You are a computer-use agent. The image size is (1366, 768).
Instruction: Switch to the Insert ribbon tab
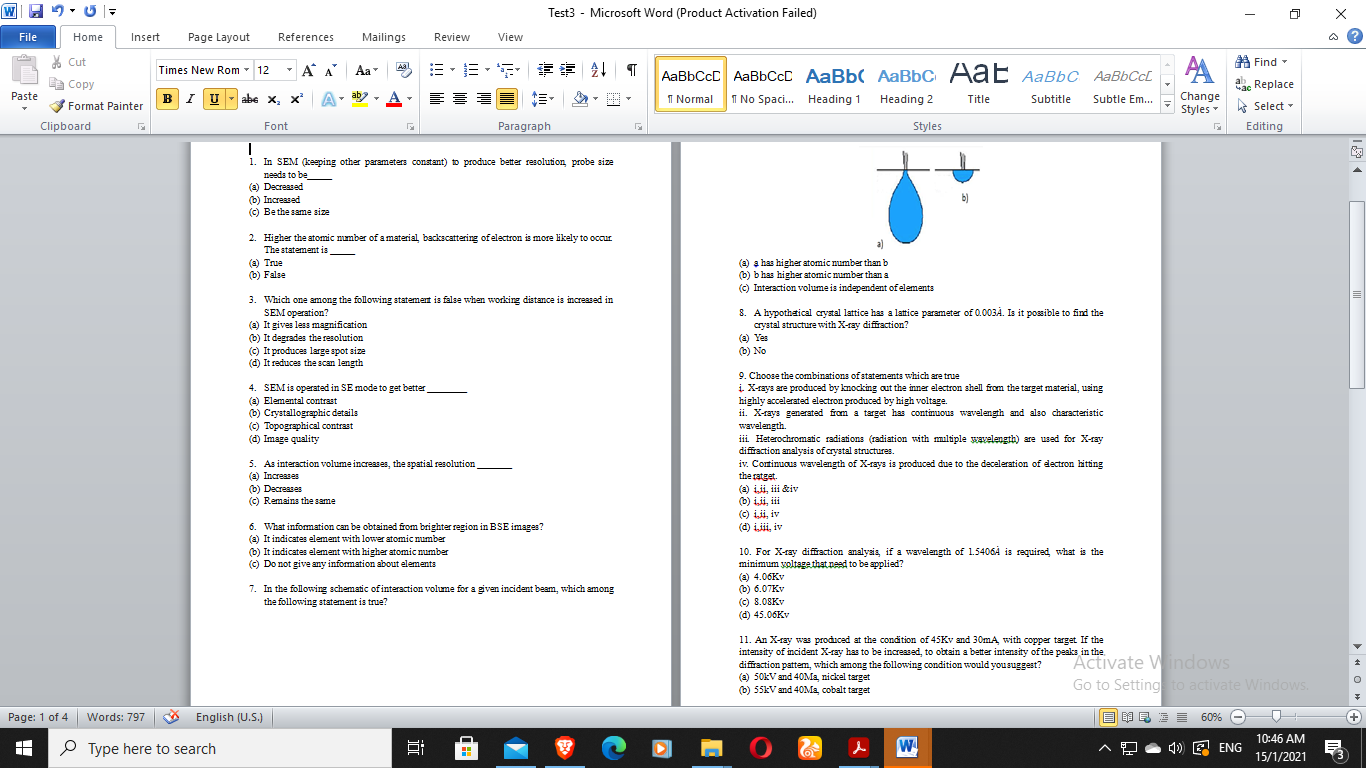(145, 36)
